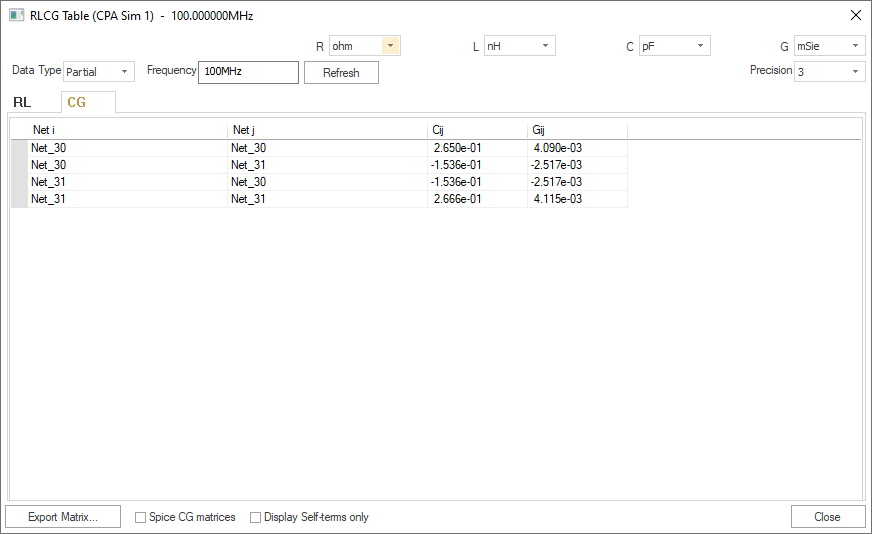The height and width of the screenshot is (534, 872).
Task: Select row header of Net_30 to Net_30 row
Action: (x=19, y=148)
